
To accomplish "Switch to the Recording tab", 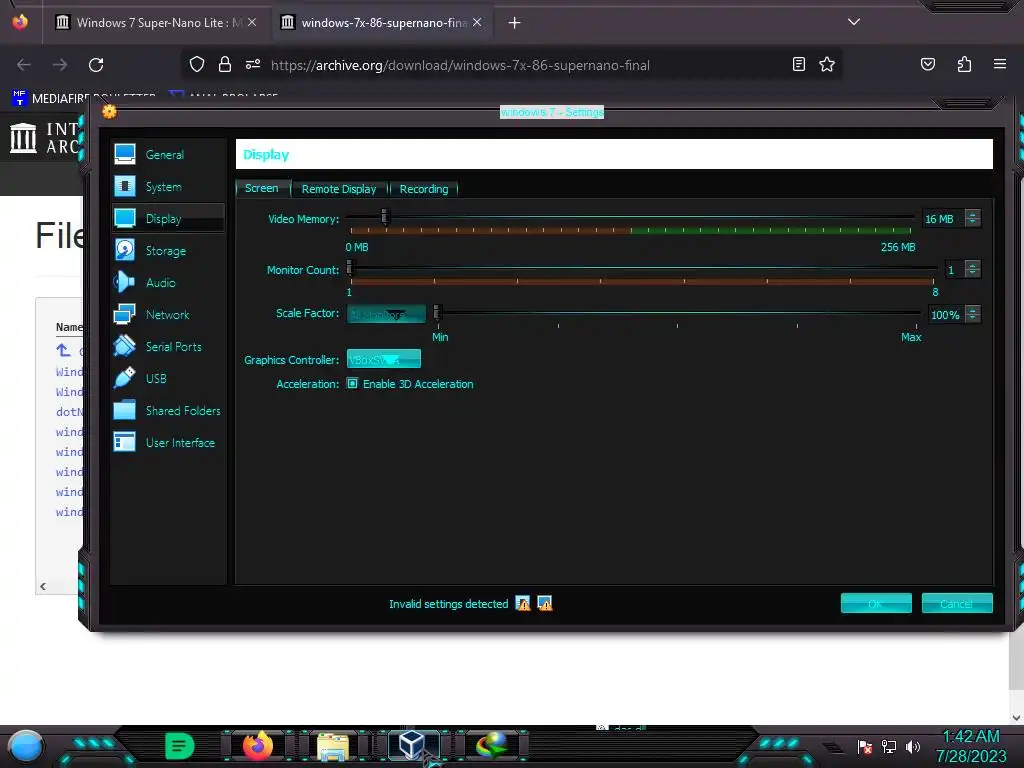I will click(x=424, y=189).
